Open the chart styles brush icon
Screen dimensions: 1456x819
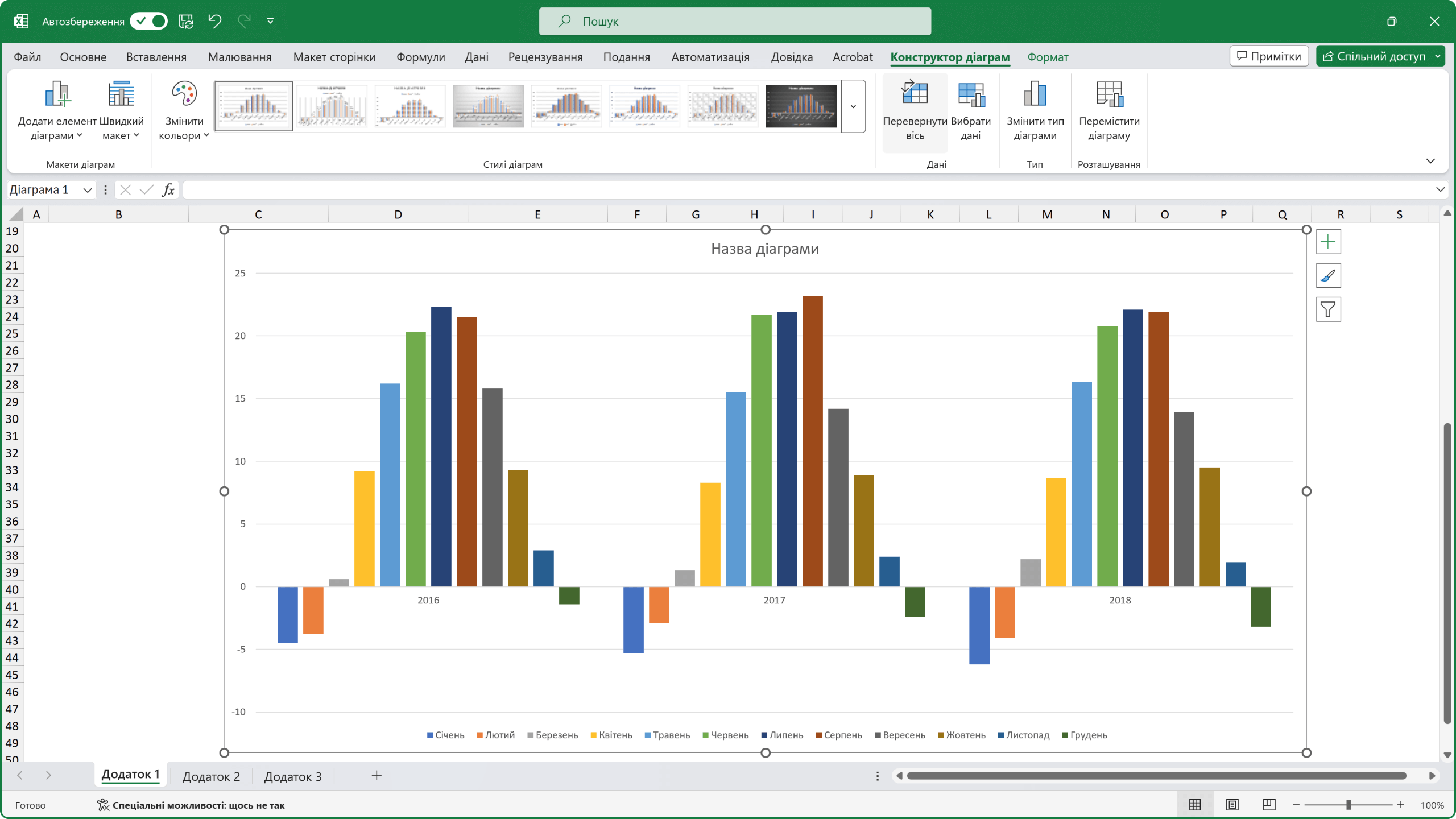coord(1329,275)
